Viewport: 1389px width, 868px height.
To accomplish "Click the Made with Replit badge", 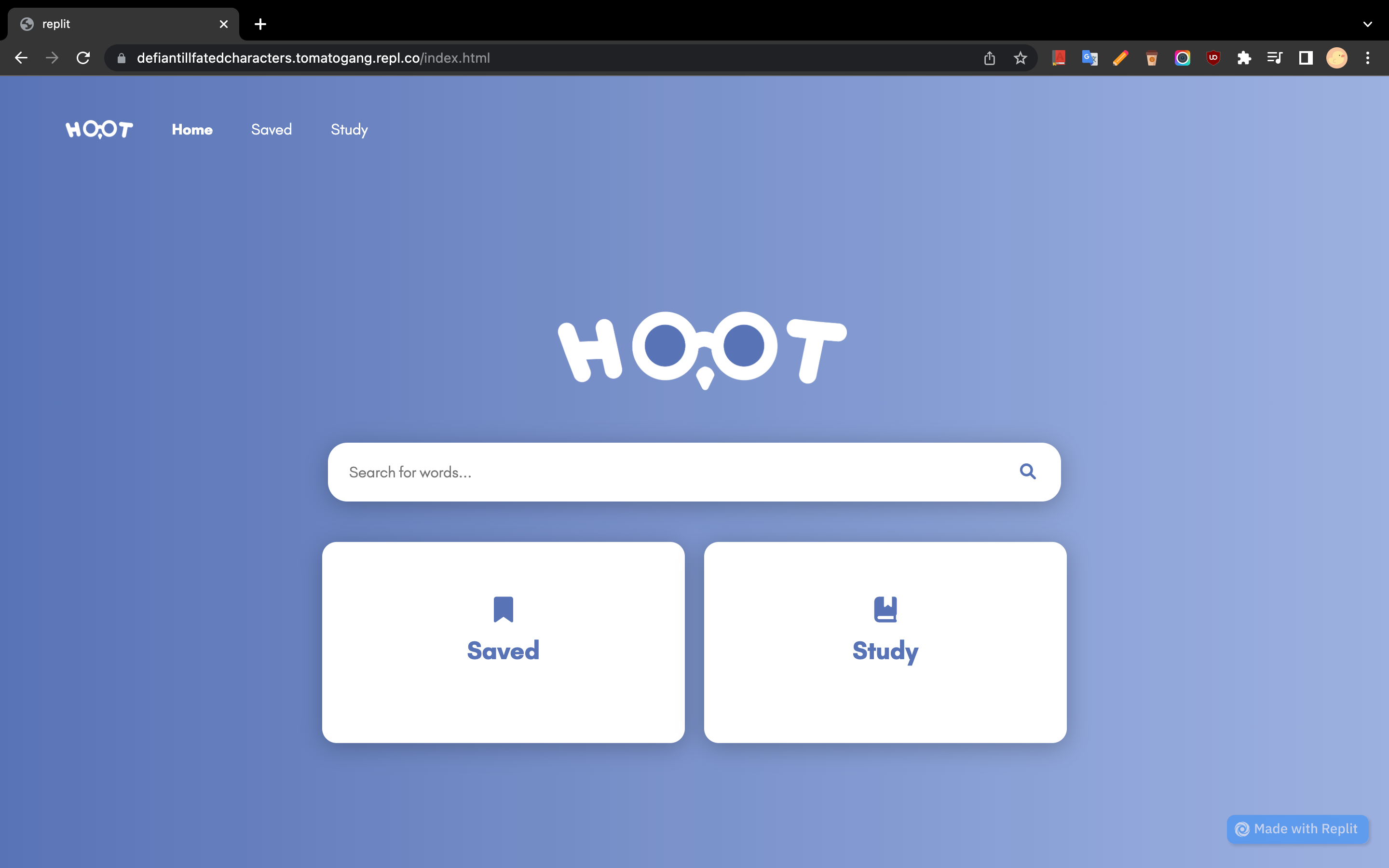I will (x=1297, y=828).
